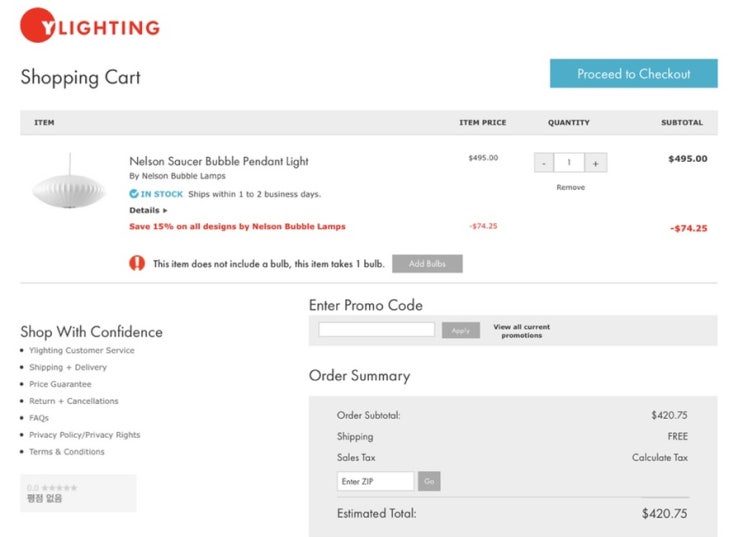This screenshot has height=537, width=743.
Task: Click Proceed to Checkout button
Action: point(633,74)
